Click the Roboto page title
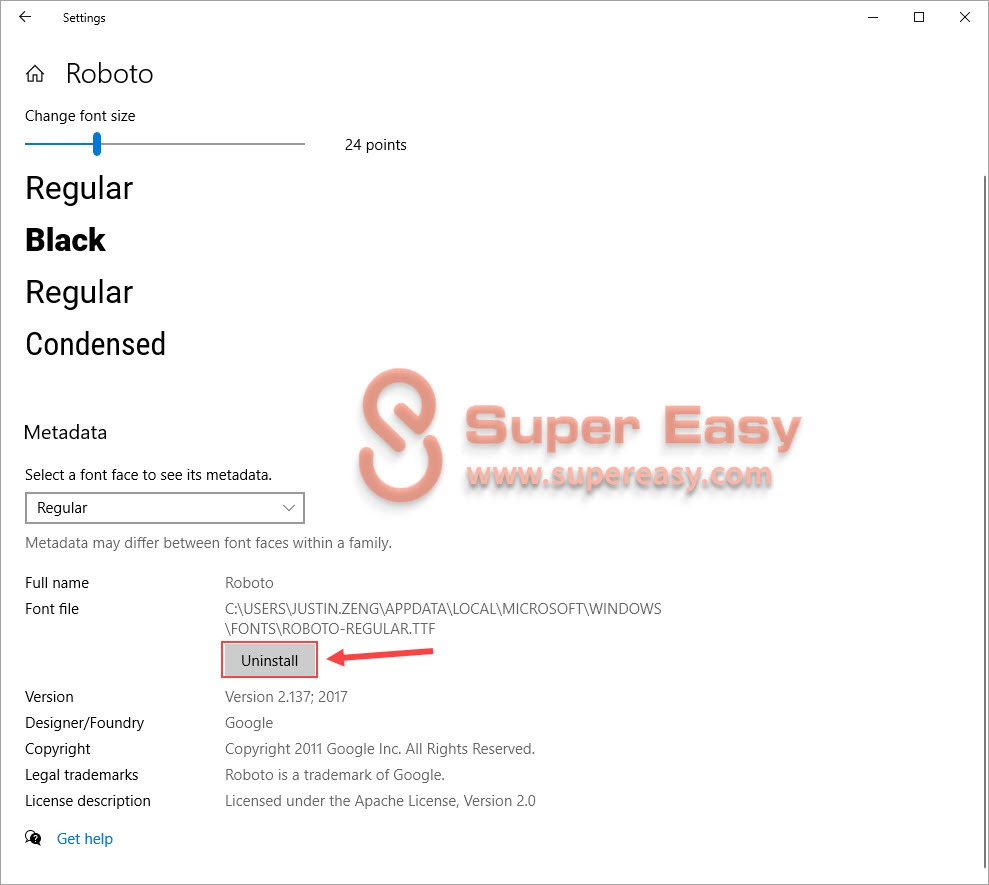Image resolution: width=989 pixels, height=885 pixels. point(110,74)
